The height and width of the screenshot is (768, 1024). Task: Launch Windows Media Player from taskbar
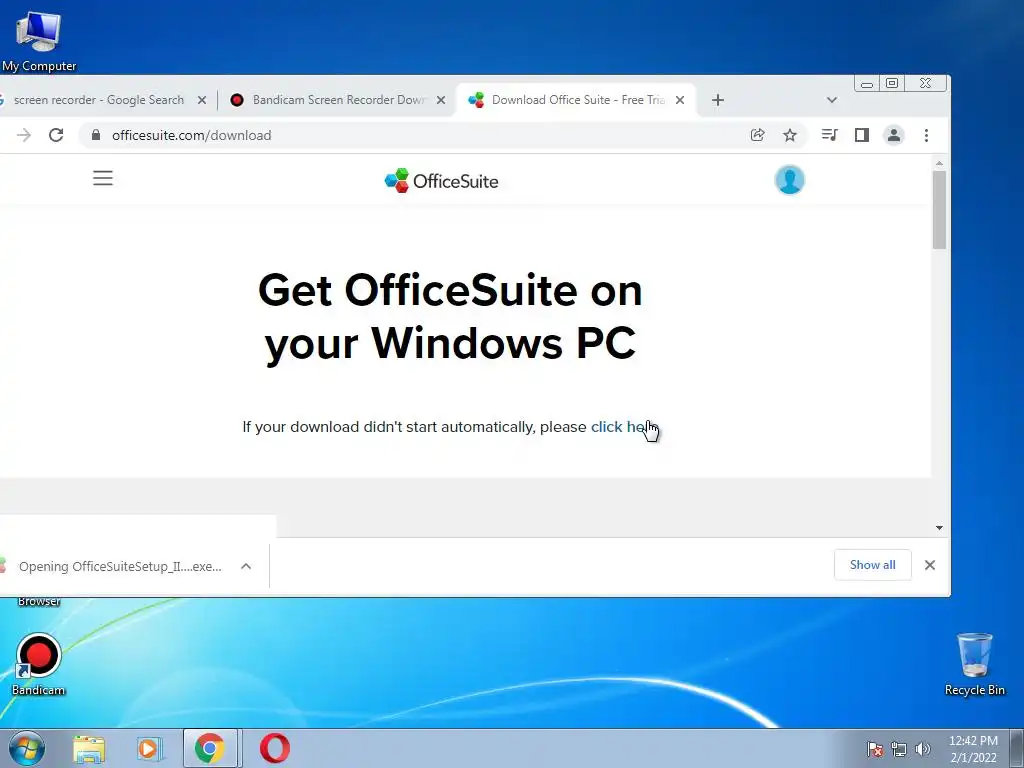click(x=149, y=749)
